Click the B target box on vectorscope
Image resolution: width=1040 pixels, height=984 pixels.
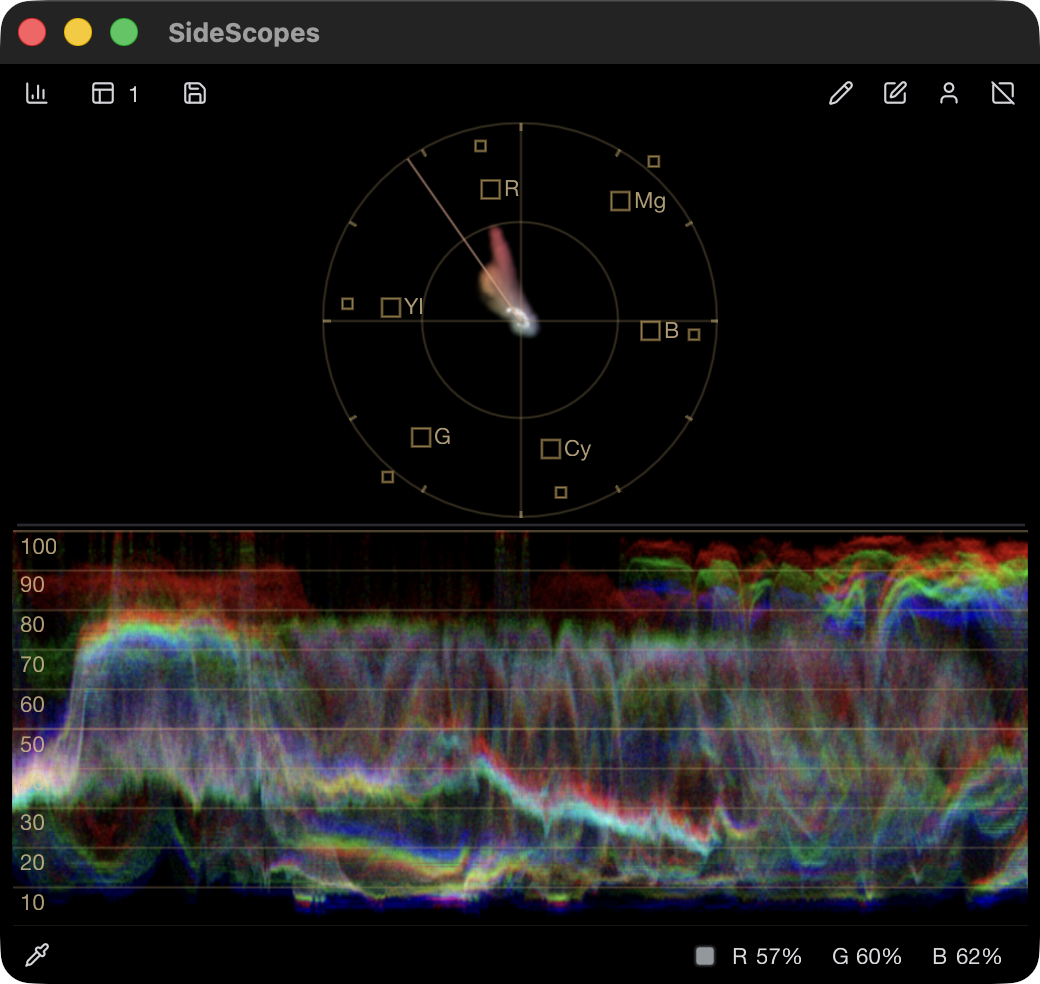(650, 331)
